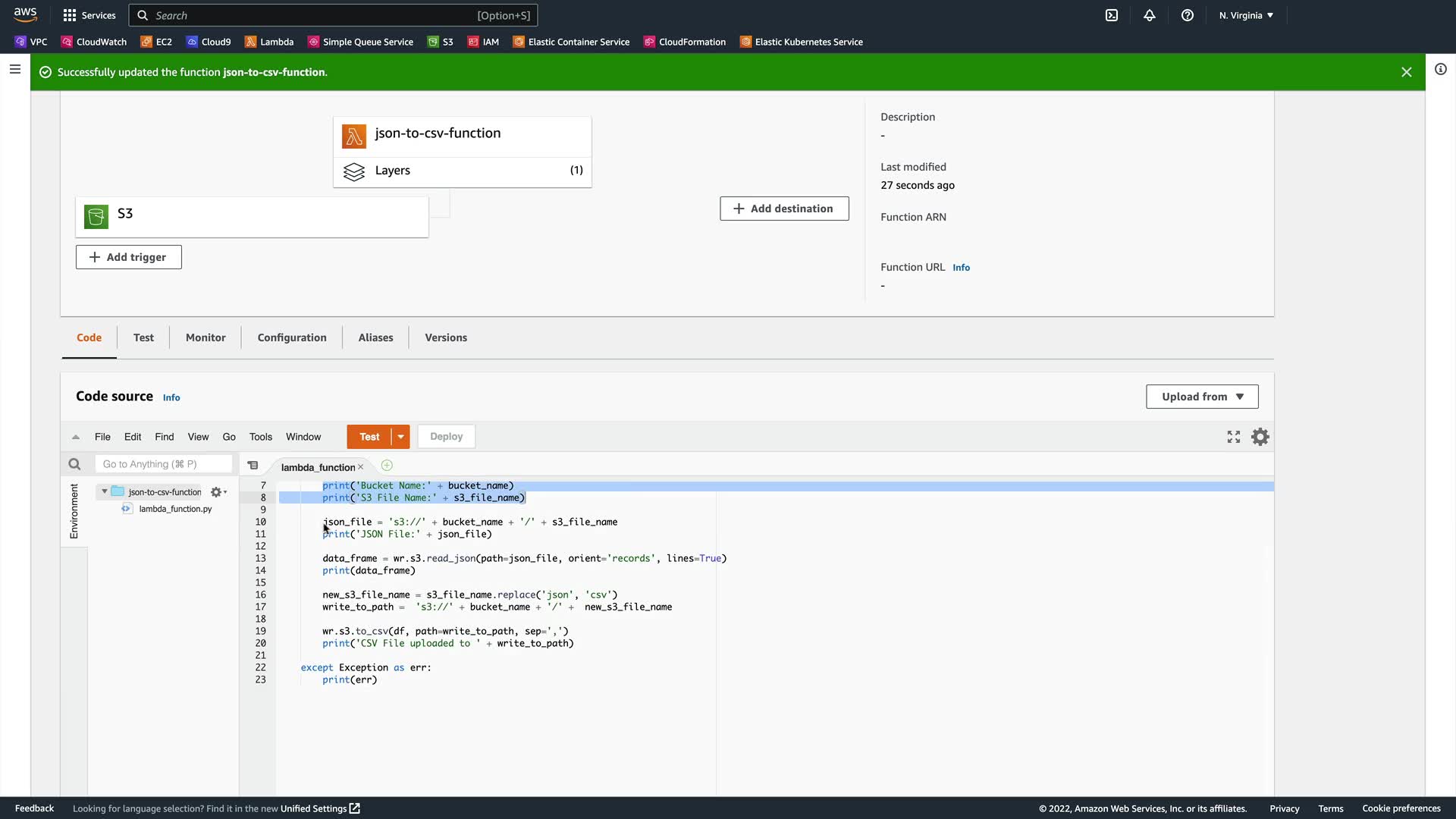Expand the Upload from dropdown

(x=1202, y=397)
